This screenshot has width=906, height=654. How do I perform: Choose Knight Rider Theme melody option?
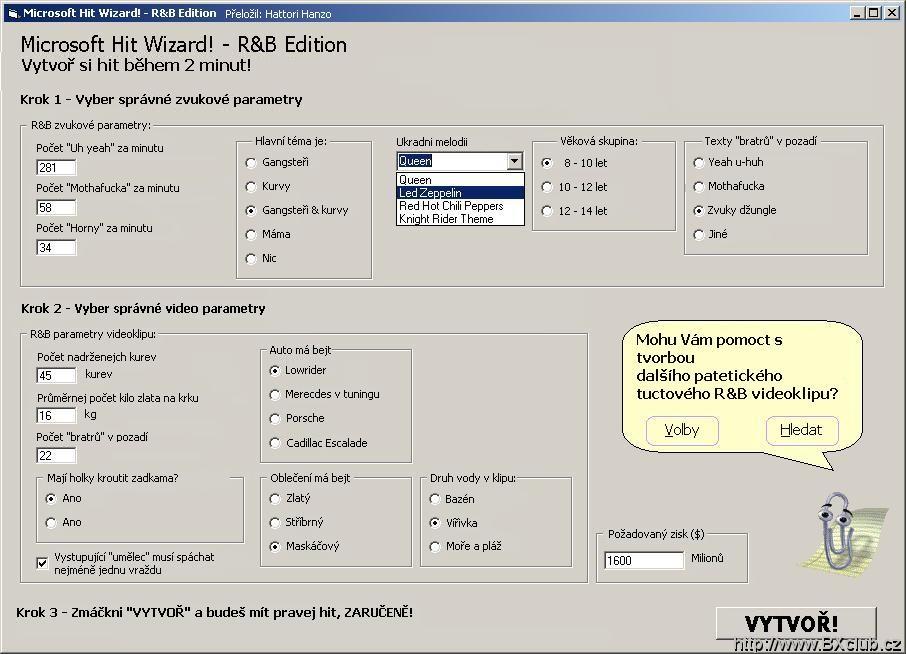coord(461,219)
